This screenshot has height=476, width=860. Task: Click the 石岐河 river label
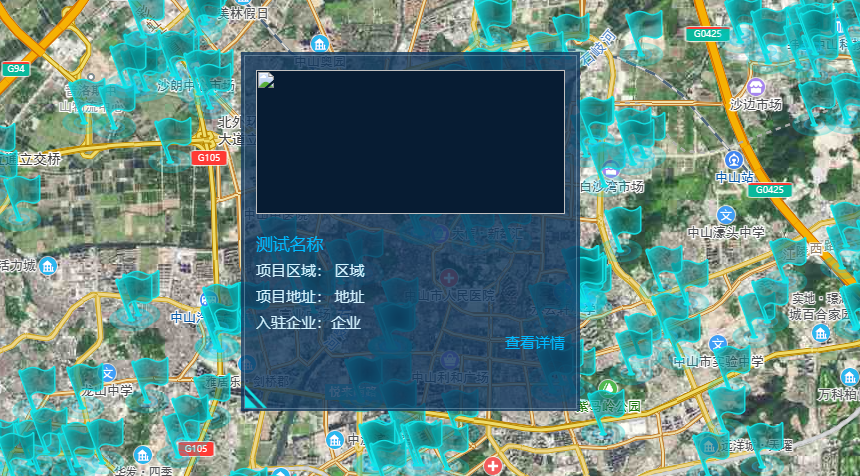coord(598,49)
